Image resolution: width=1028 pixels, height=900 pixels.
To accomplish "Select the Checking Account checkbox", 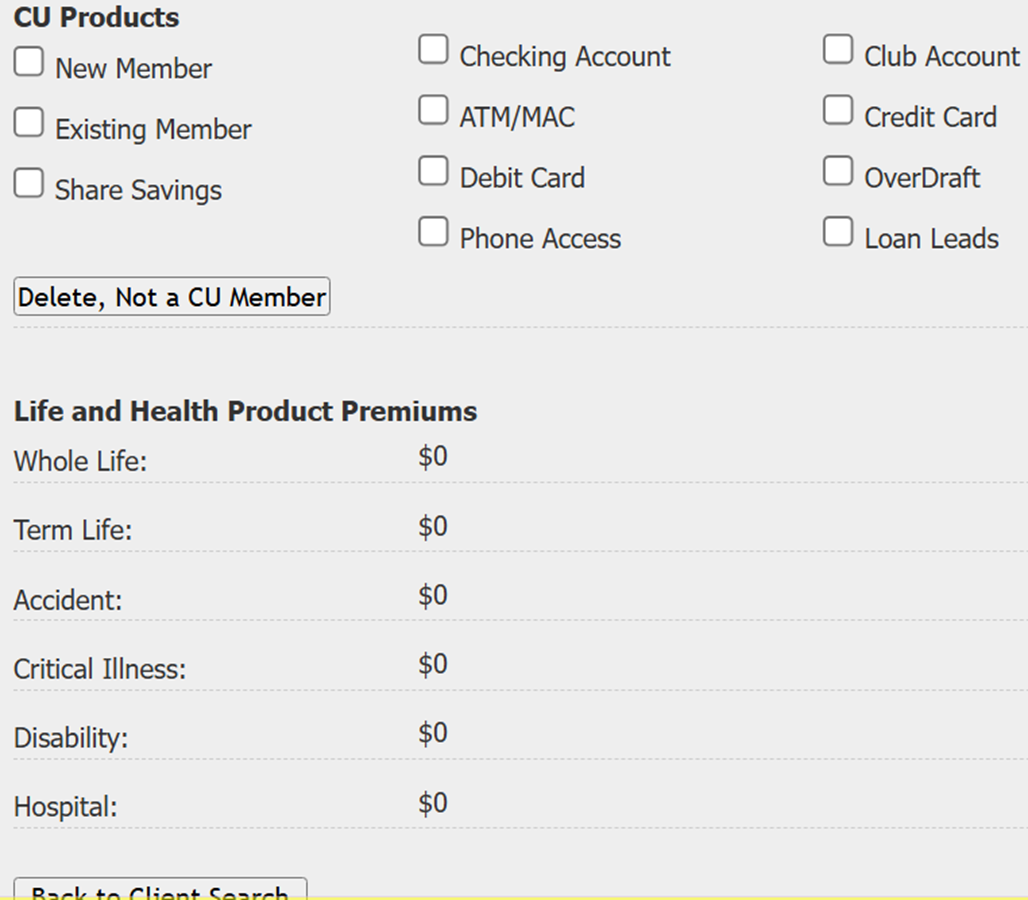I will coord(433,50).
